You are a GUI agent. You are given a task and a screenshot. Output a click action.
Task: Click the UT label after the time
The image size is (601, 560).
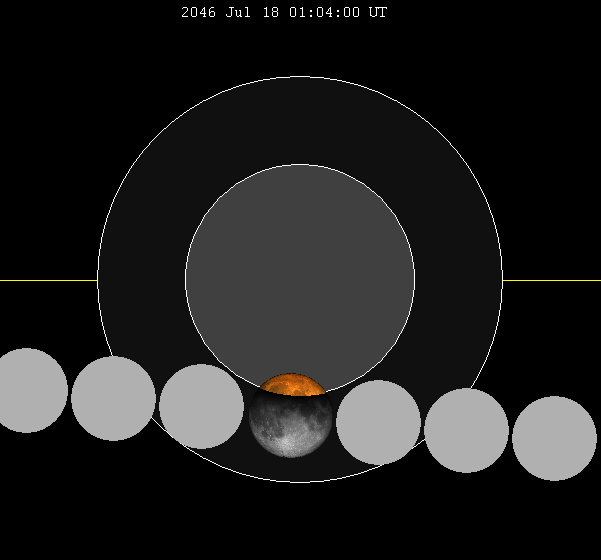377,13
